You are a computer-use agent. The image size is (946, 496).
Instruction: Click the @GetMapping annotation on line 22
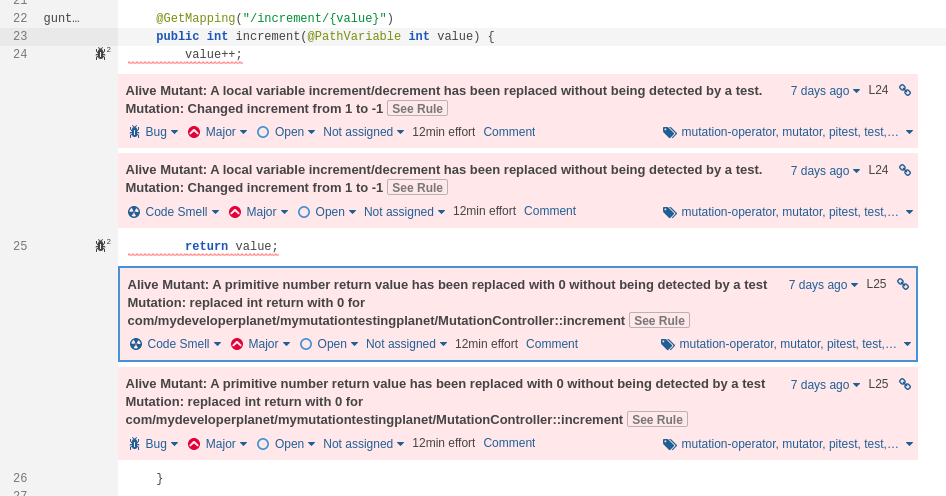(x=195, y=18)
